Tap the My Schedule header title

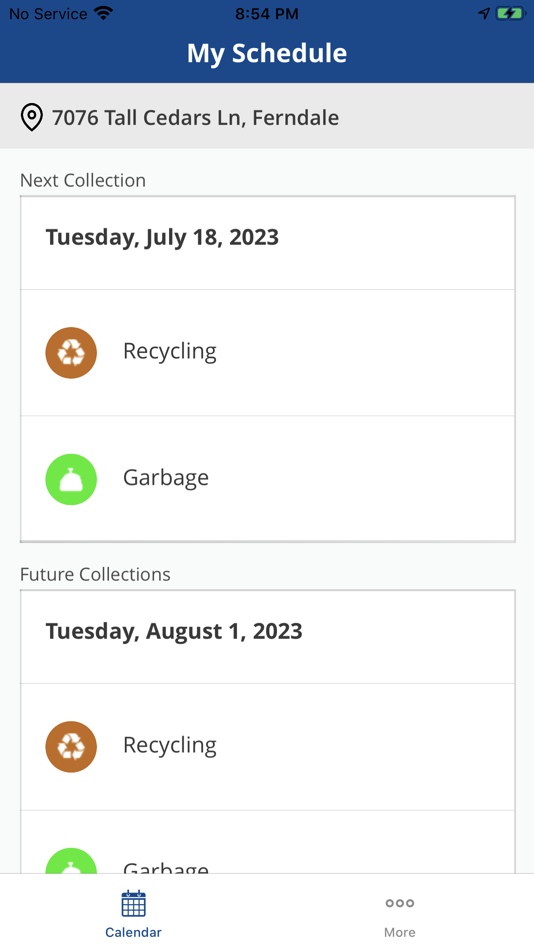click(x=267, y=53)
